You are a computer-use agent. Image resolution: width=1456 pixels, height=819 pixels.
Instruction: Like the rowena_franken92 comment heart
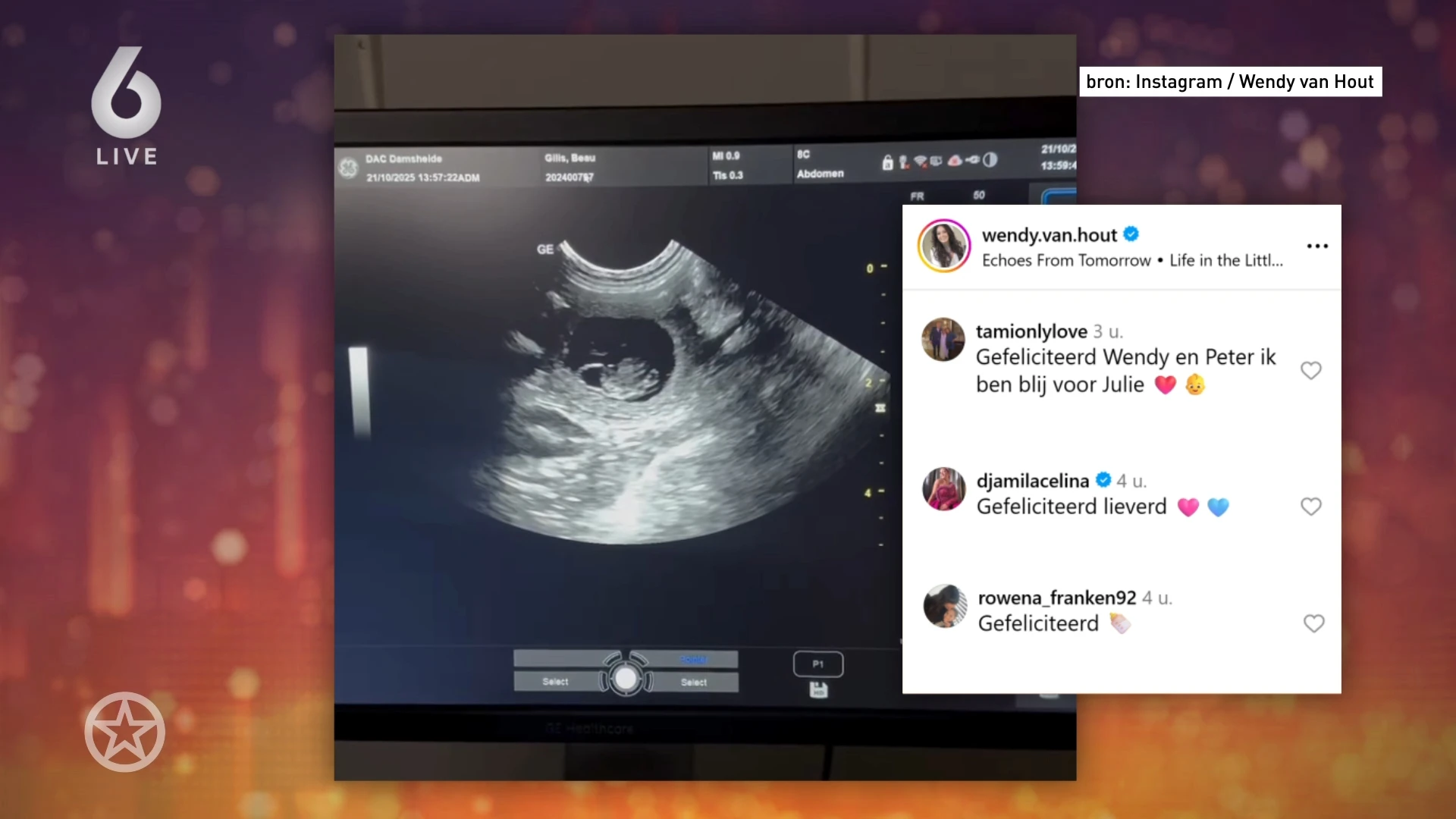coord(1313,623)
